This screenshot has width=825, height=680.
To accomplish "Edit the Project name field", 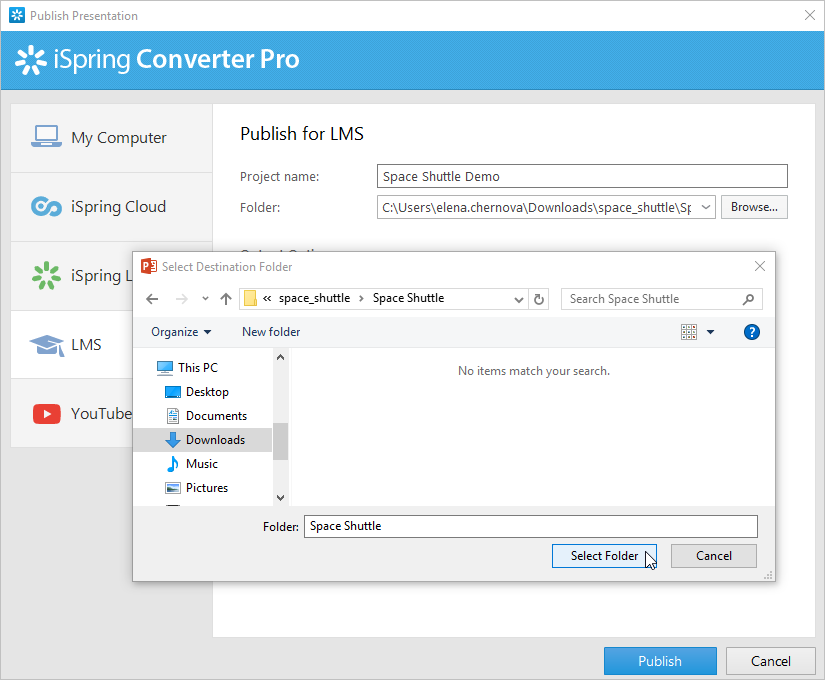I will (x=582, y=176).
